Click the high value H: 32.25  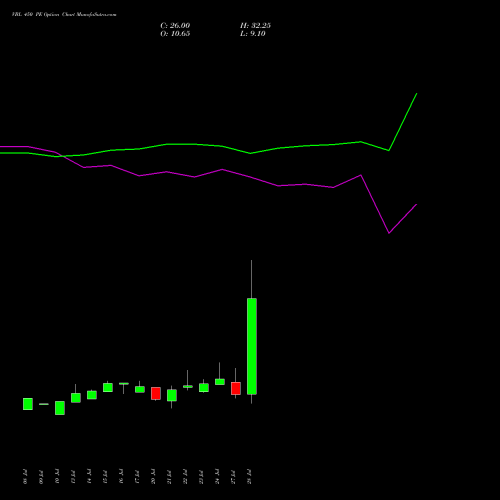click(x=255, y=26)
